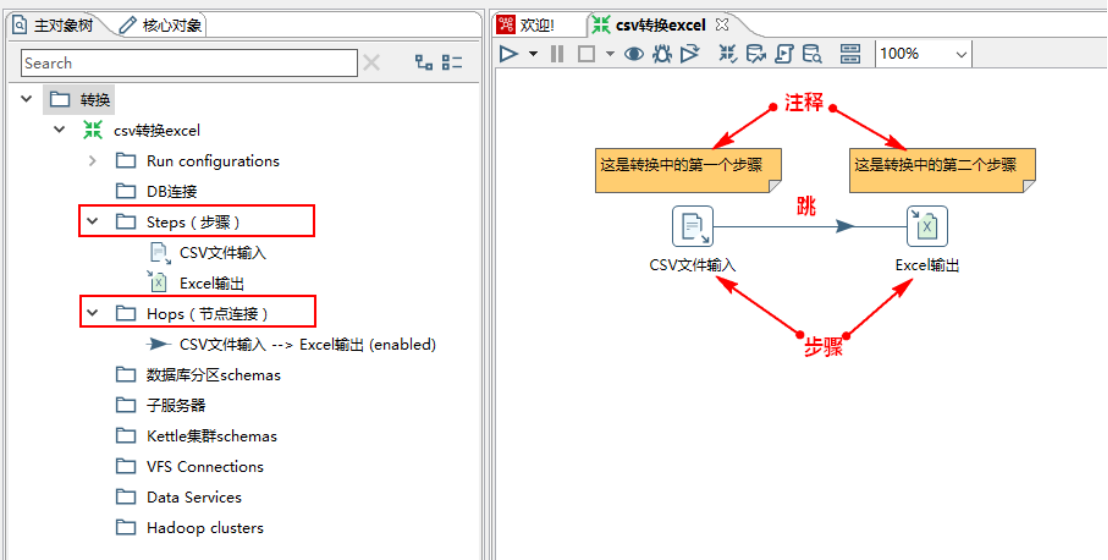This screenshot has height=560, width=1108.
Task: Collapse the Hops（节点连接）folder
Action: (93, 313)
